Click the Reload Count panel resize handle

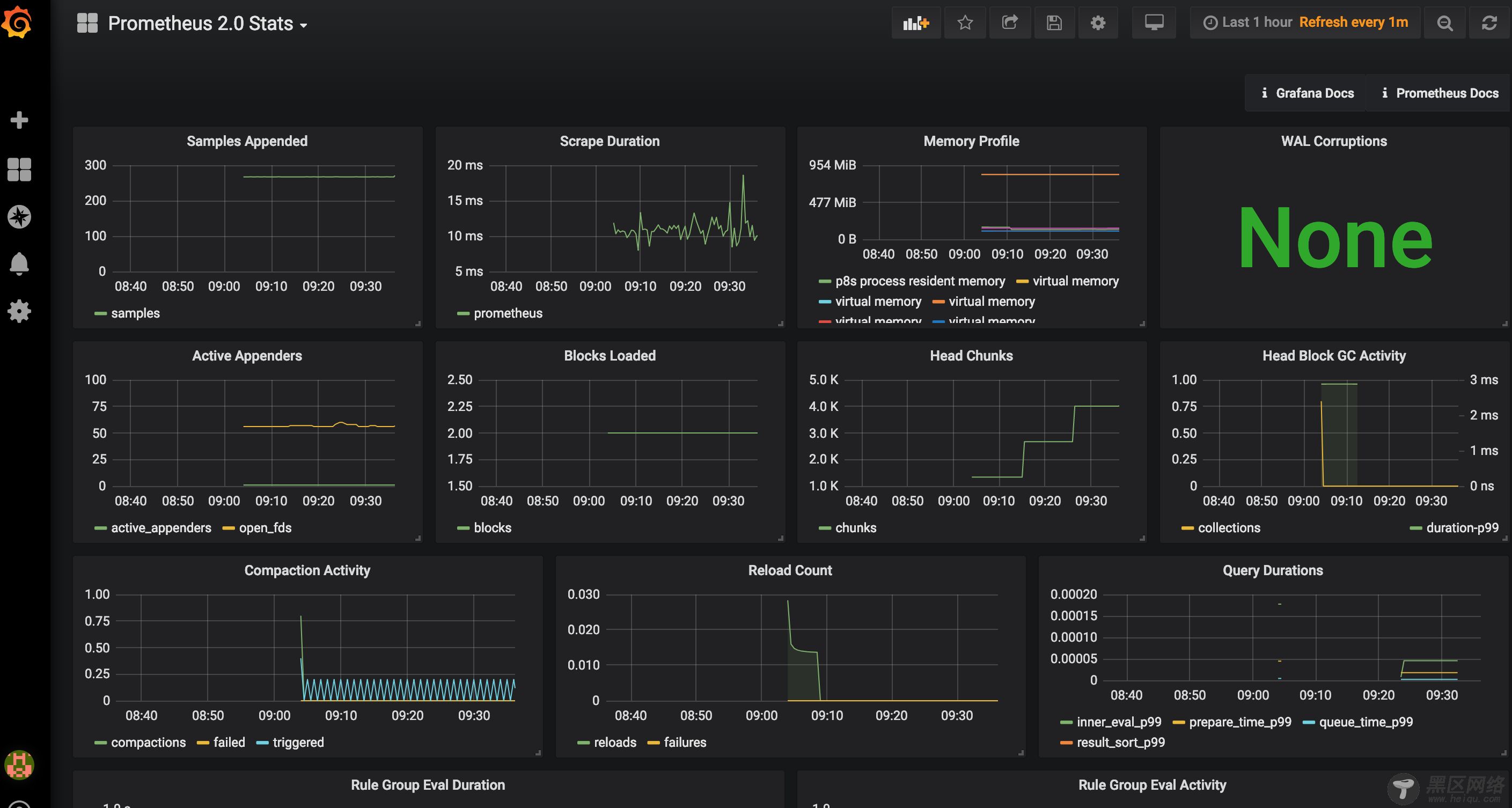(1021, 753)
